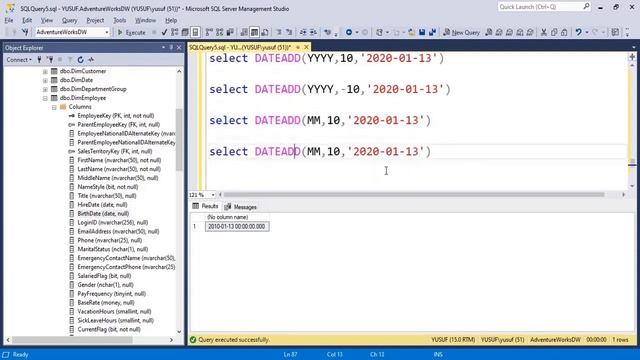Click the Navigate Backward blue circle icon
This screenshot has width=640, height=360.
click(x=349, y=32)
